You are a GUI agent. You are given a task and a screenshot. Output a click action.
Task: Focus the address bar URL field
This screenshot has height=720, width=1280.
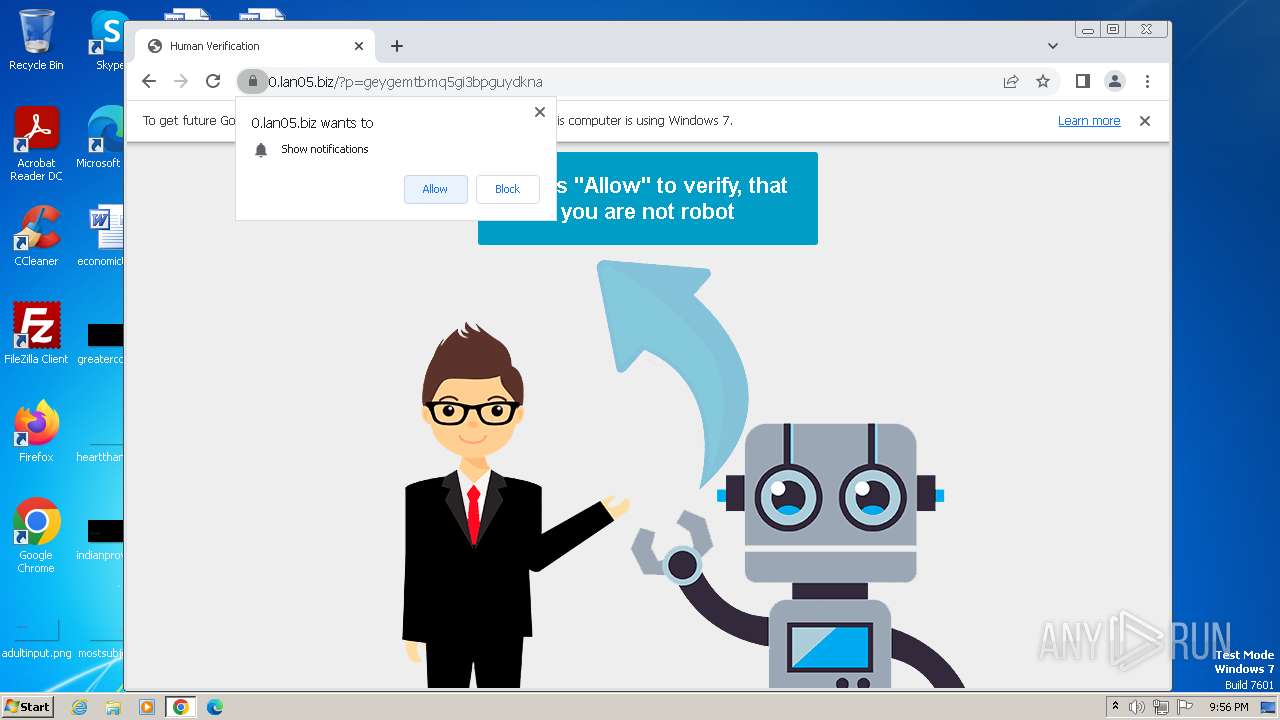tap(630, 82)
